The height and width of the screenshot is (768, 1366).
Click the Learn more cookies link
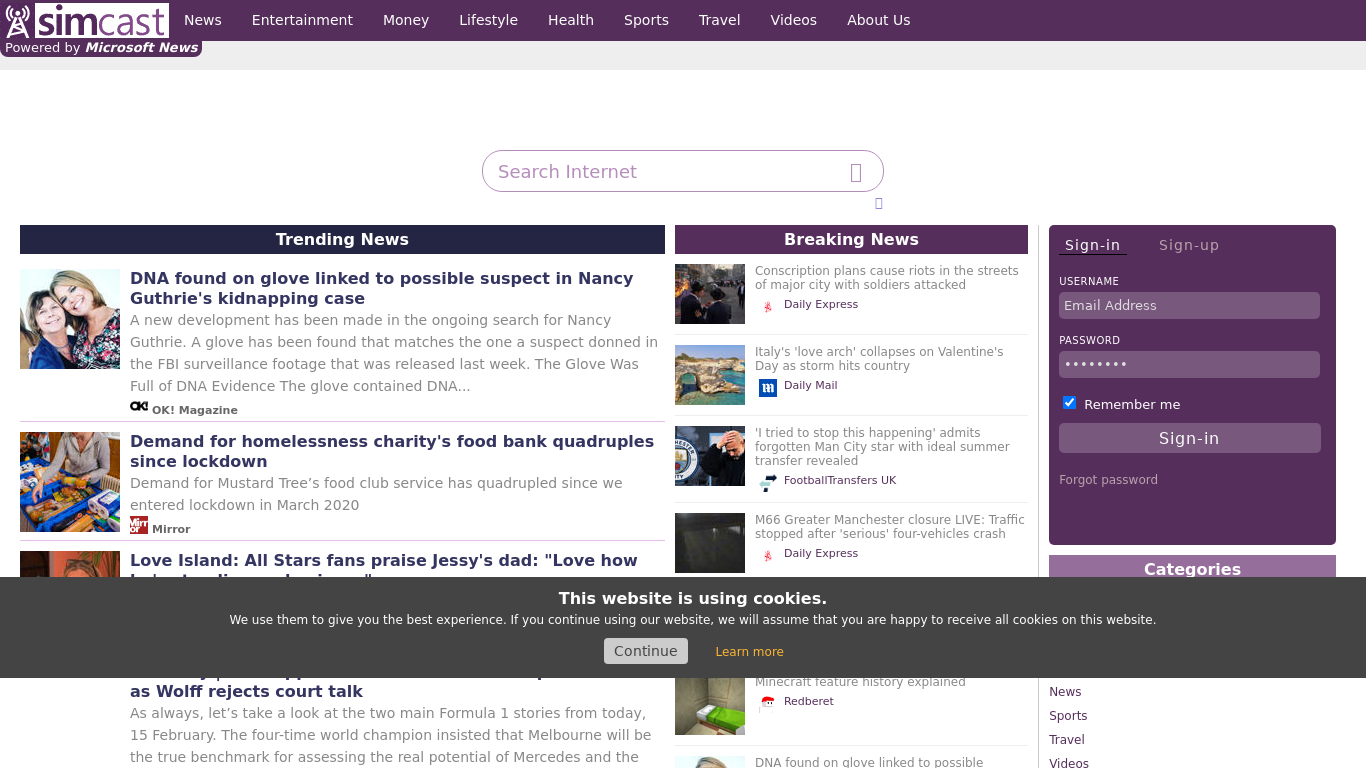[749, 652]
